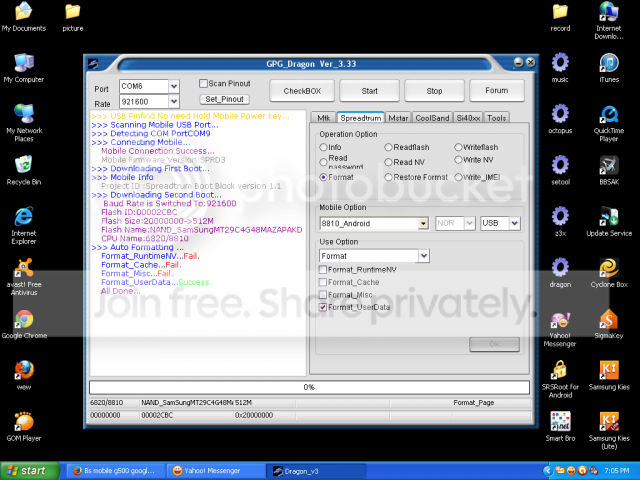Open Yahoo! Messenger from the taskbar
Viewport: 640px width, 480px height.
click(x=215, y=470)
